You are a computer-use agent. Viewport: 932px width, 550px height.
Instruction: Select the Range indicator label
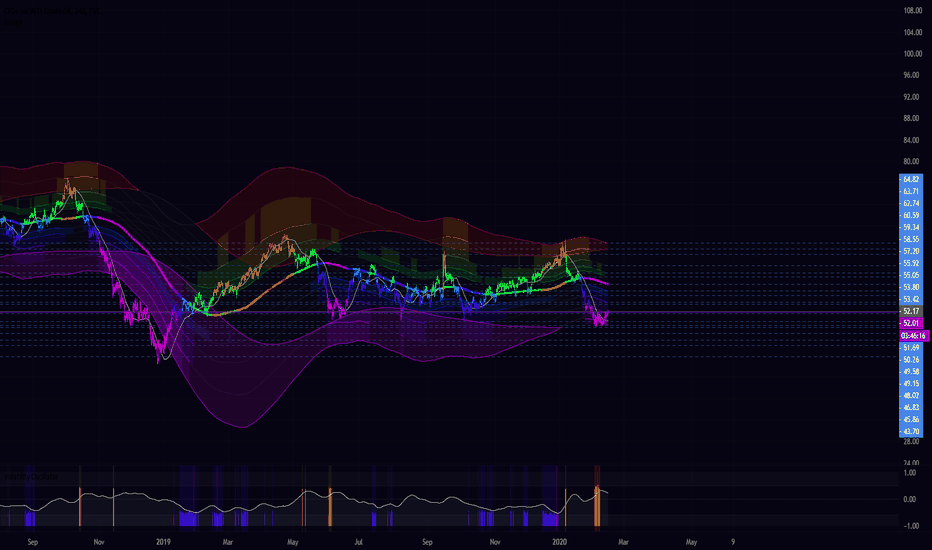pyautogui.click(x=14, y=23)
